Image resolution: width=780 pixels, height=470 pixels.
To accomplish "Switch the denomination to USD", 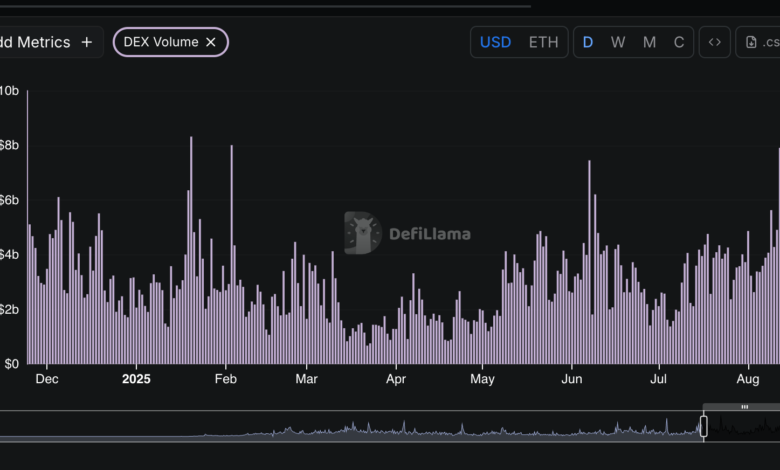I will pyautogui.click(x=495, y=42).
